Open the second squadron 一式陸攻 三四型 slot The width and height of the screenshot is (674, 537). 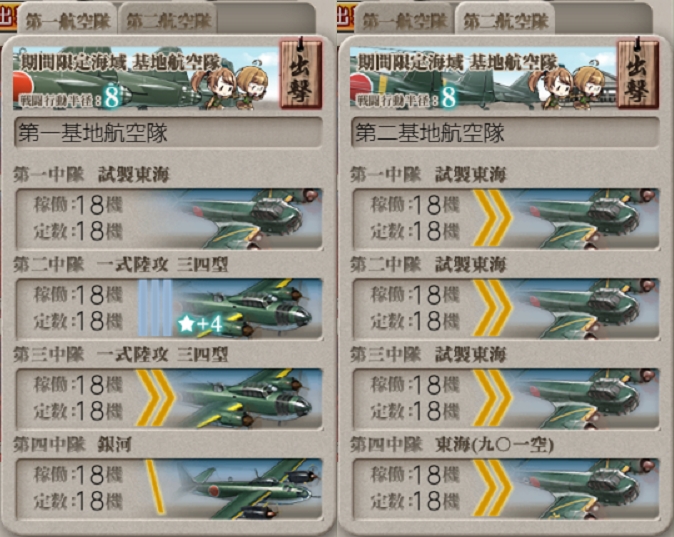tap(169, 308)
